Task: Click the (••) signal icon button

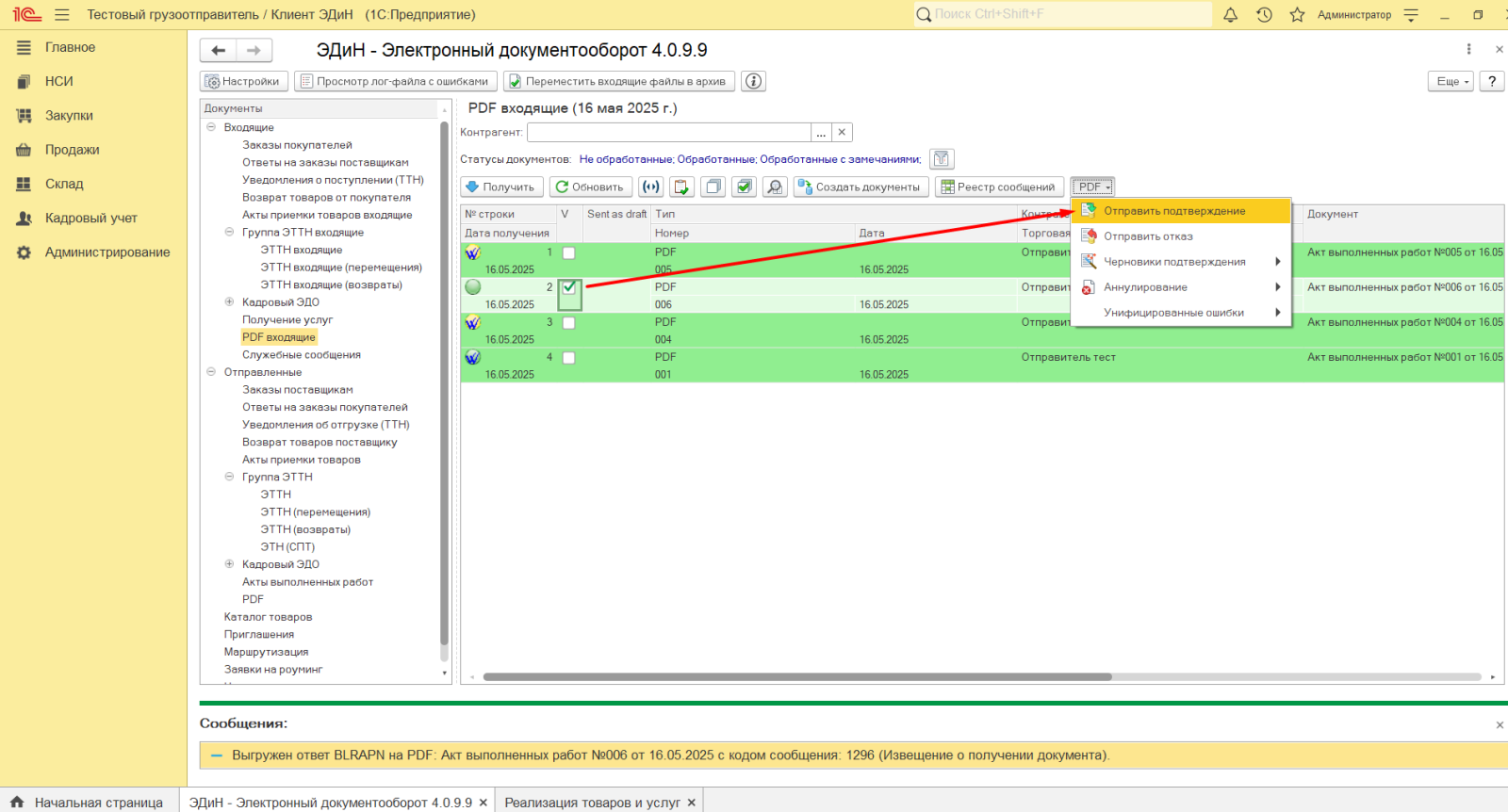Action: 651,187
